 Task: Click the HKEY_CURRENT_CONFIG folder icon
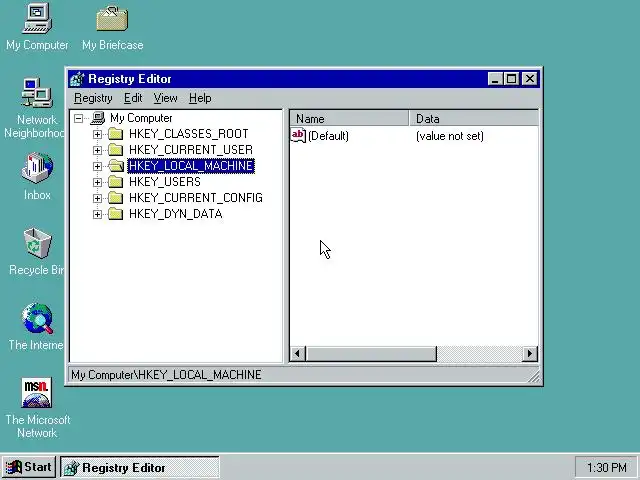coord(116,198)
